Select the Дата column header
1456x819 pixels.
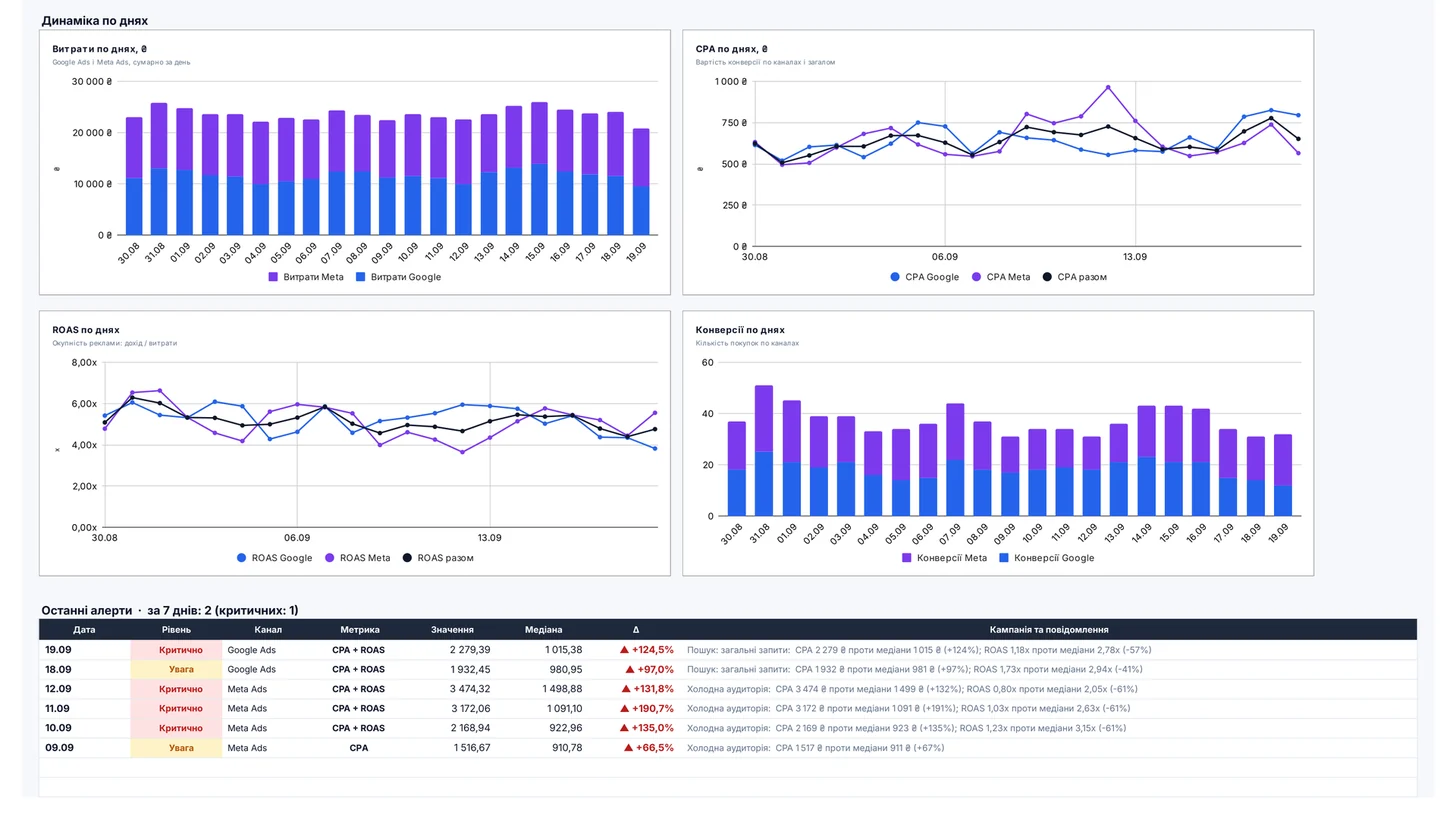85,630
